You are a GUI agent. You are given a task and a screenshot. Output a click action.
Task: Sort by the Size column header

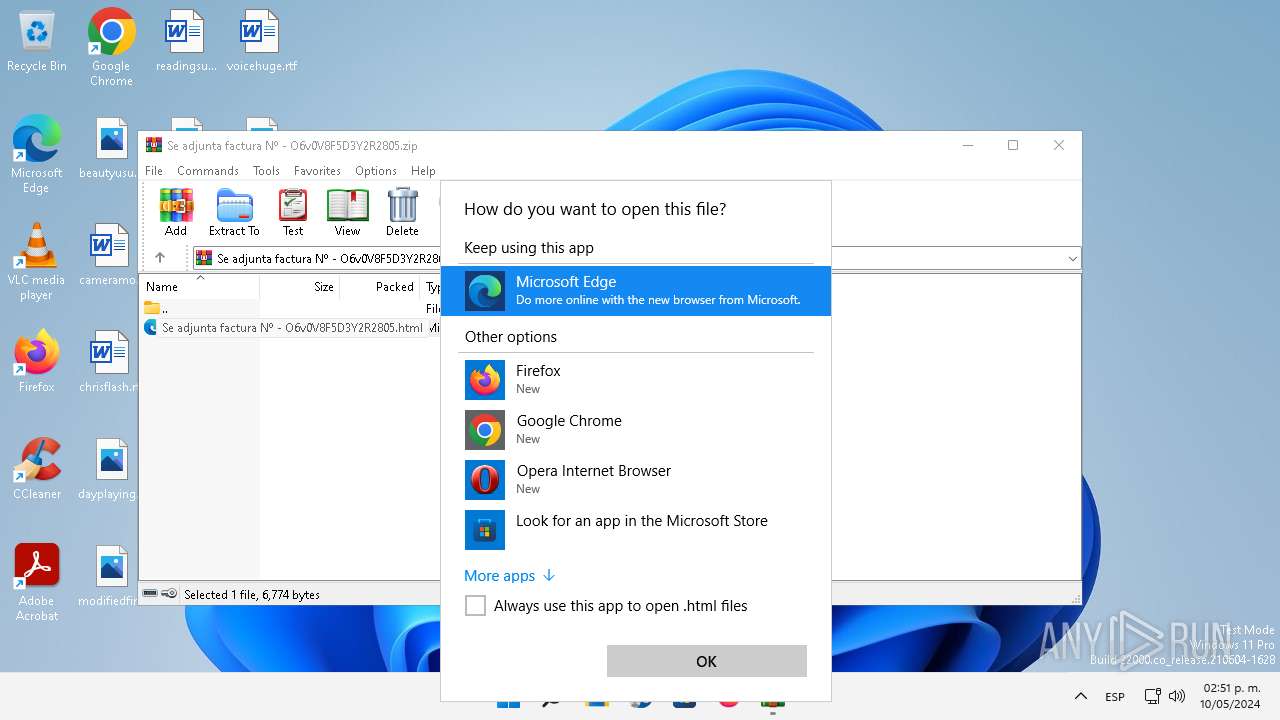coord(300,287)
